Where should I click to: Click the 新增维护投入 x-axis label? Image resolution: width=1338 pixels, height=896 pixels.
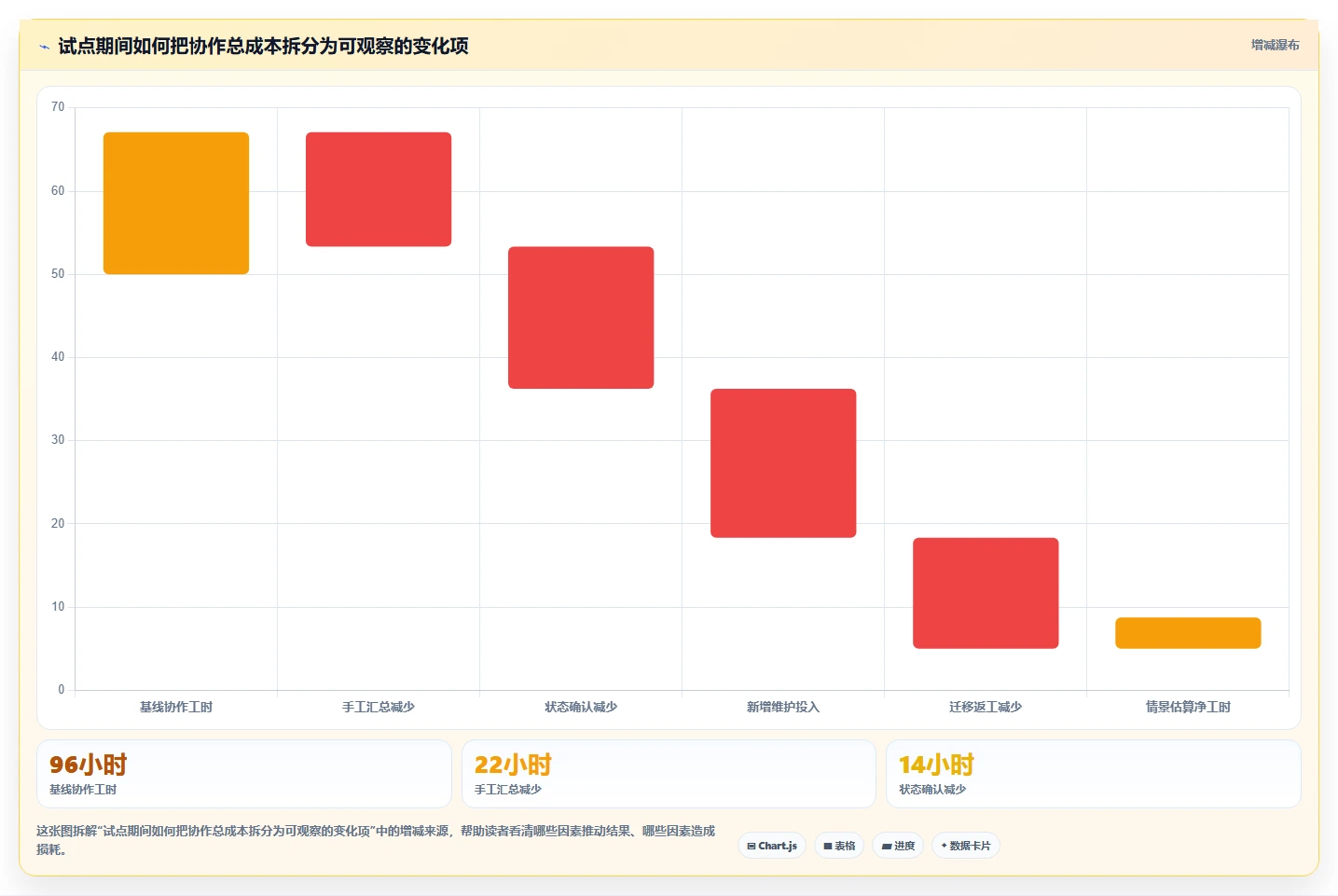tap(783, 707)
